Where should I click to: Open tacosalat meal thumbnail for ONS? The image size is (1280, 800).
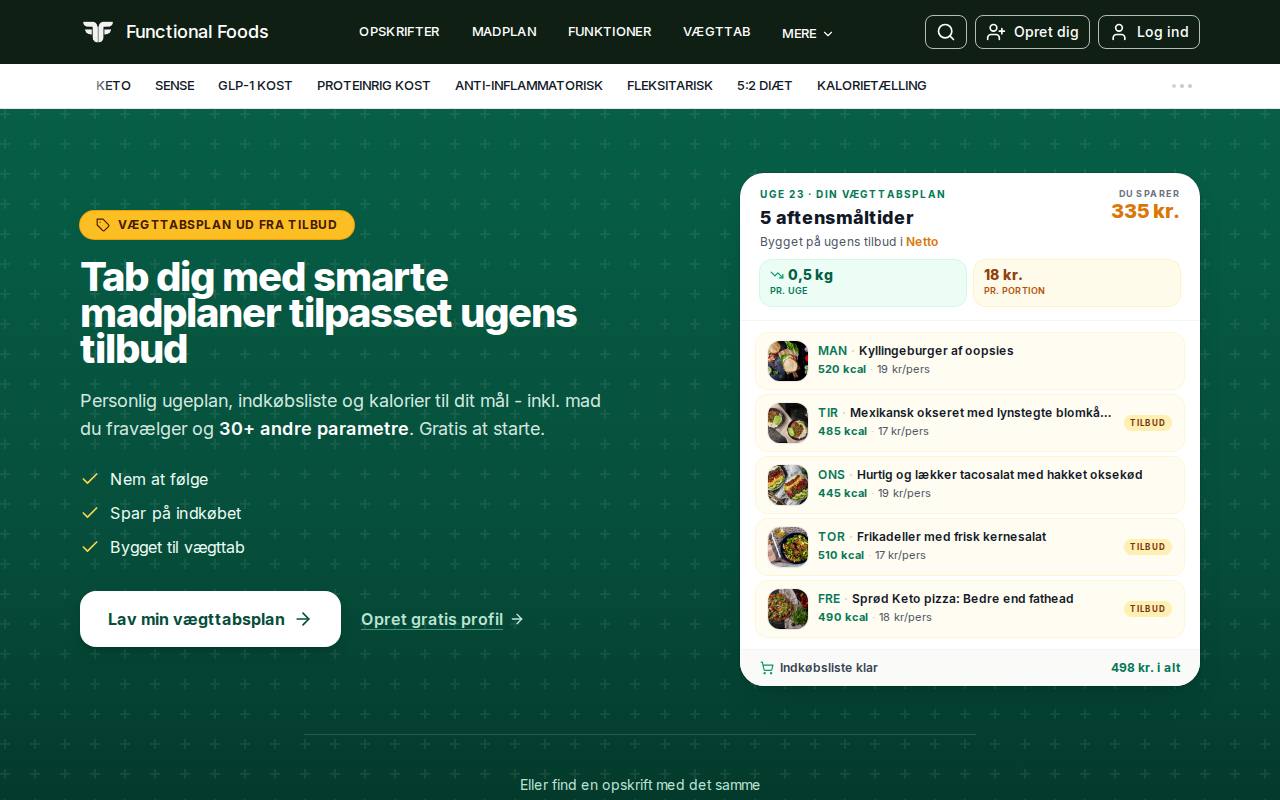tap(788, 485)
